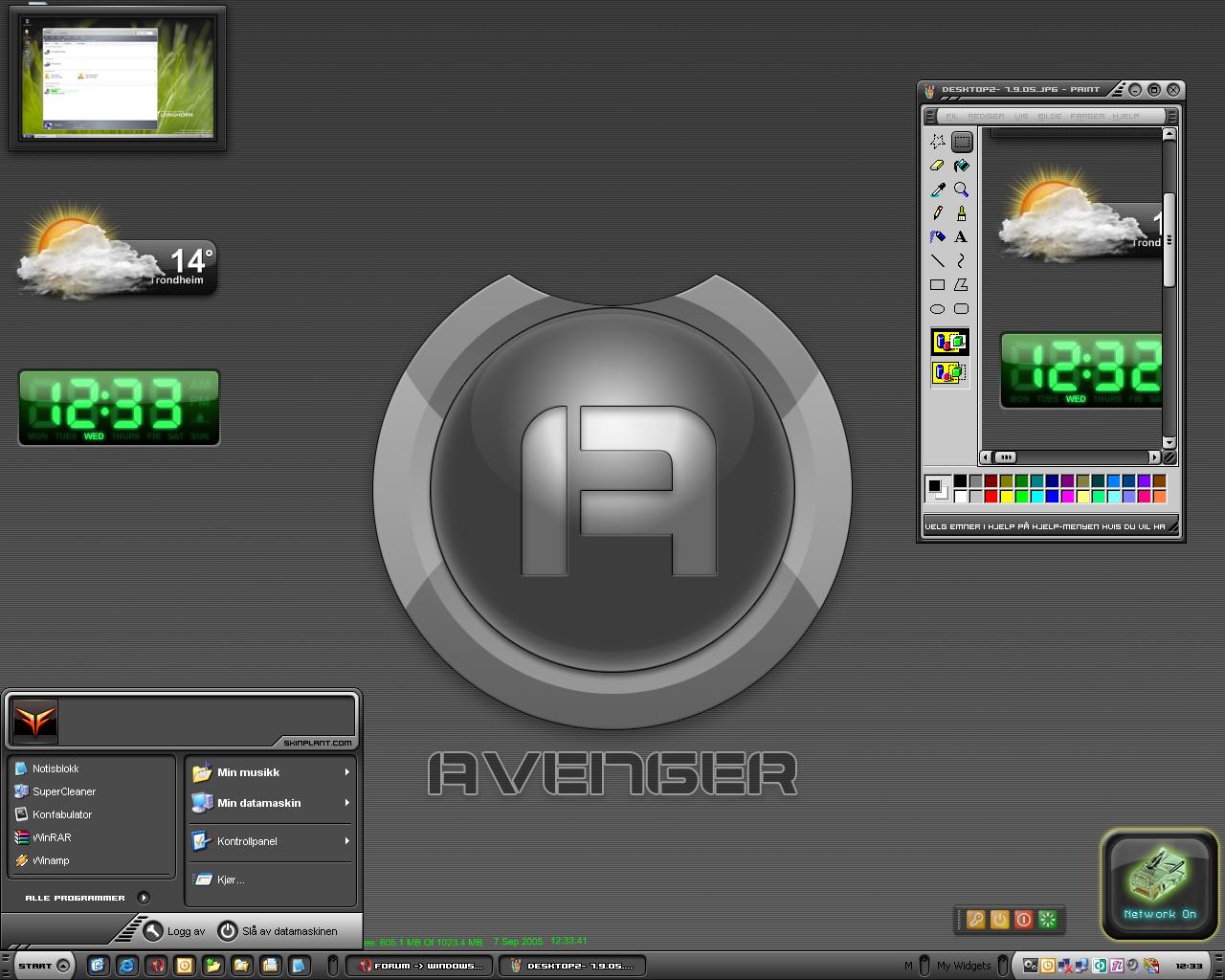This screenshot has height=980, width=1225.
Task: Click the gears icon in system tray
Action: click(1030, 966)
